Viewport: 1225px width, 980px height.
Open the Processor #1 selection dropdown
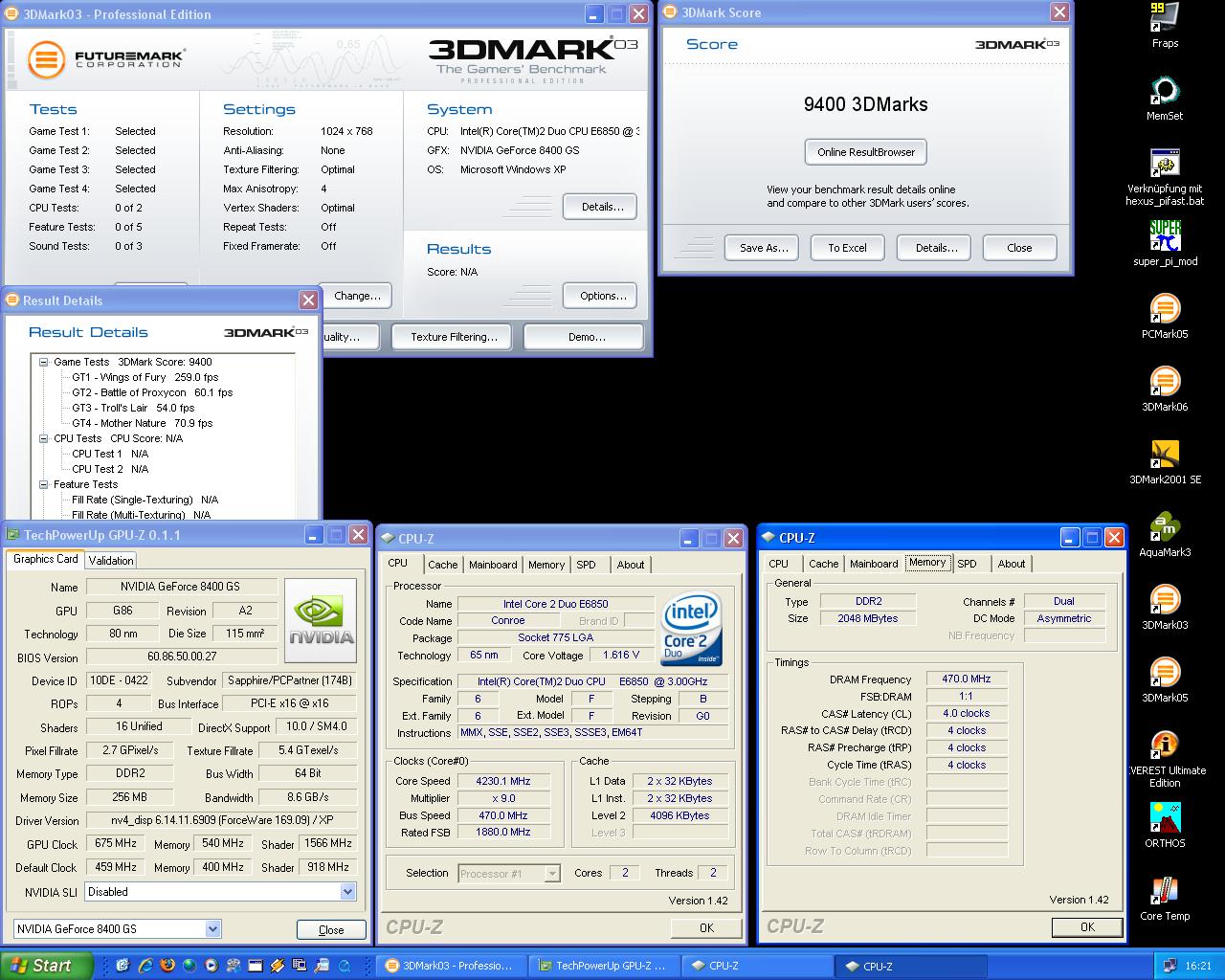tap(552, 873)
